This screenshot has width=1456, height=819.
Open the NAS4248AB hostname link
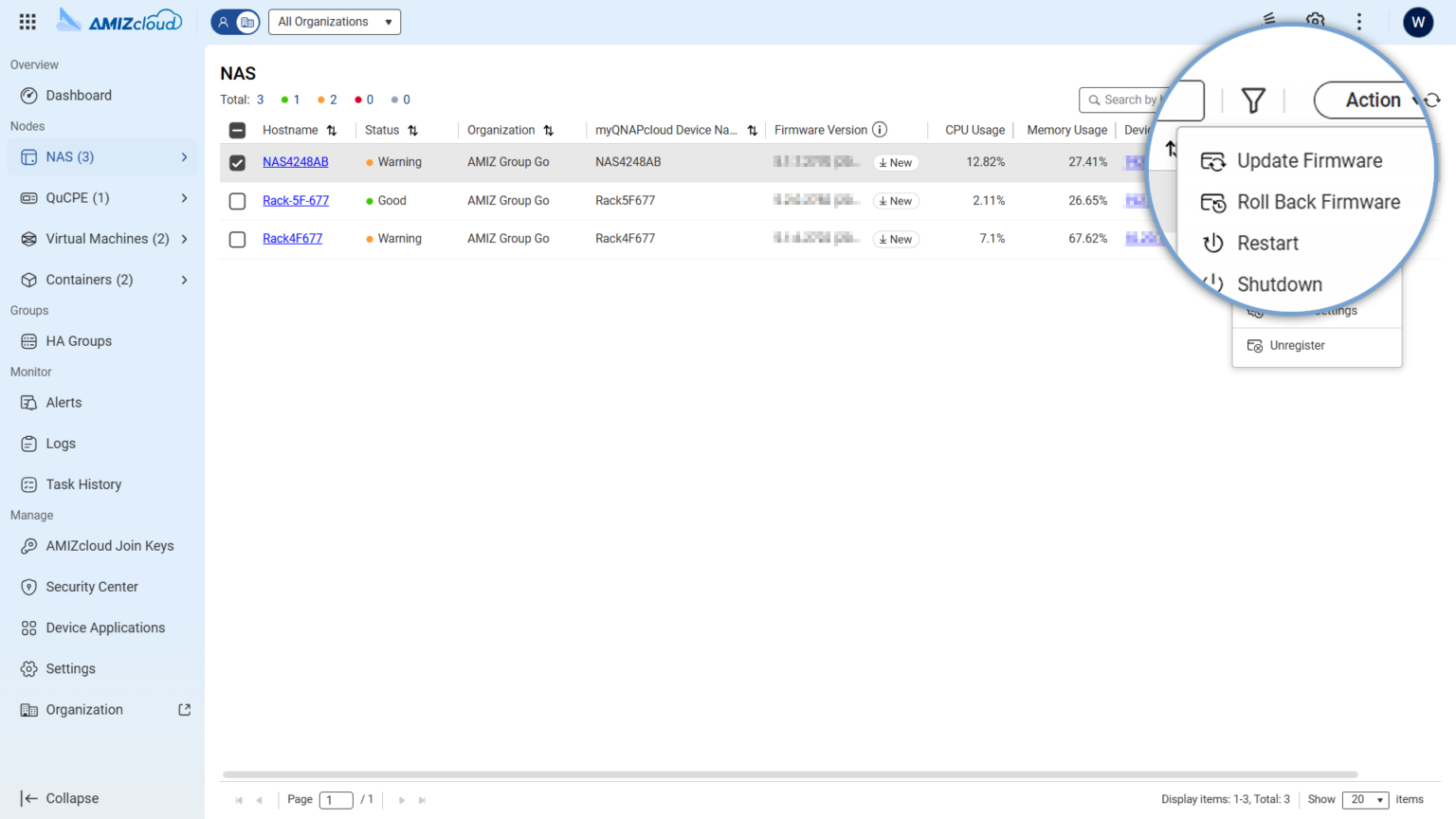[x=295, y=162]
